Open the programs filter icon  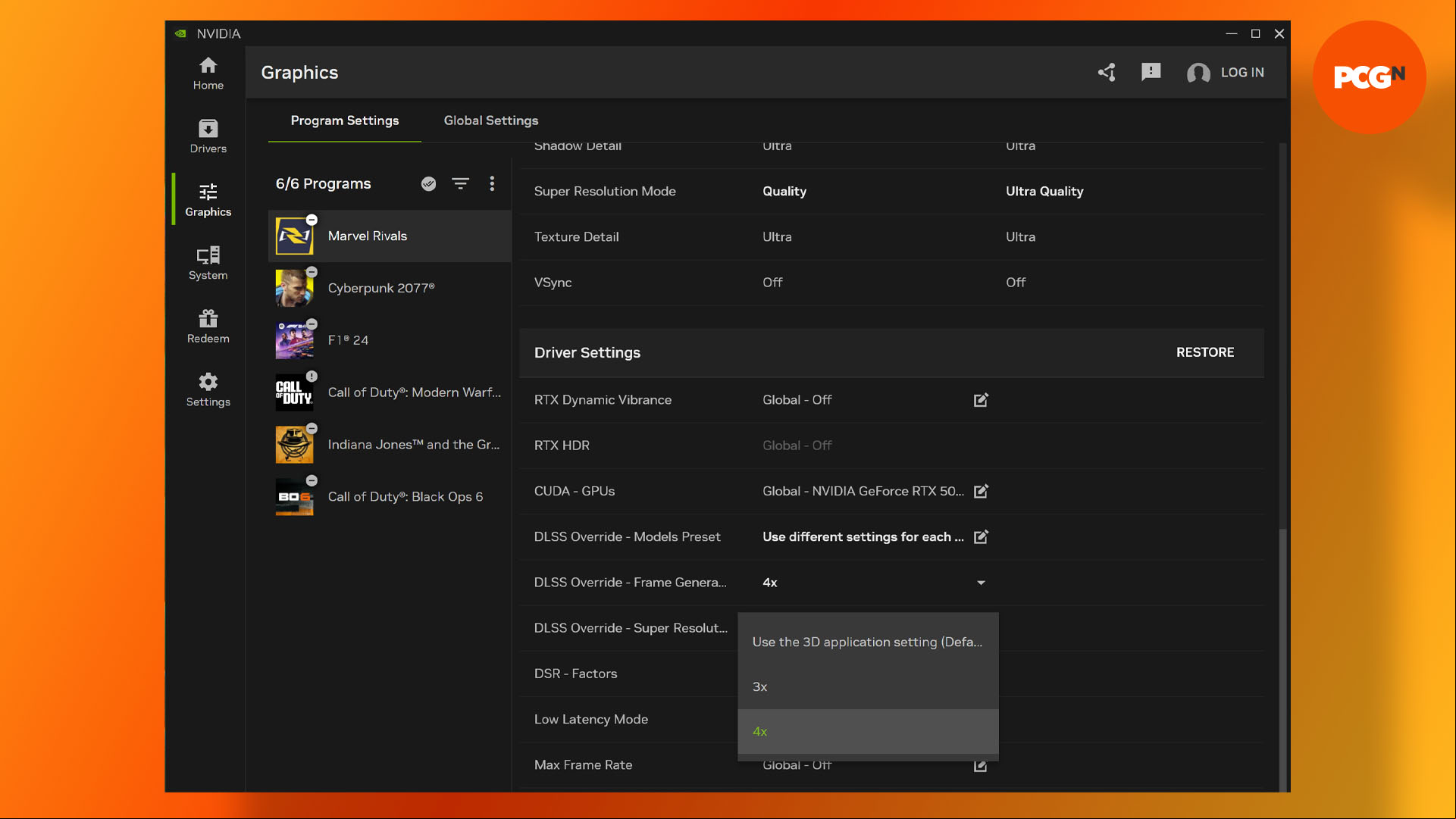(460, 183)
